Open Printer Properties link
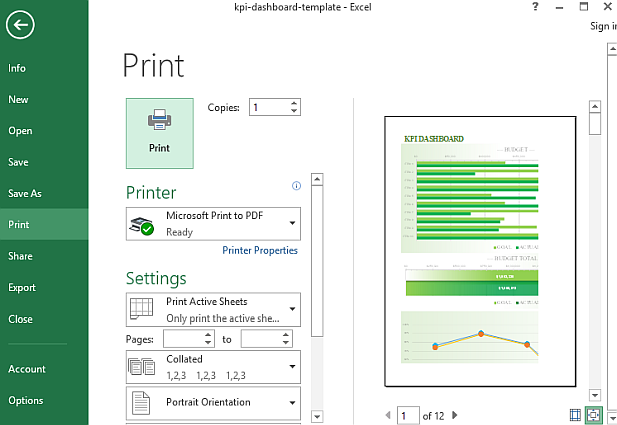Screen dimensions: 617x425 260,251
